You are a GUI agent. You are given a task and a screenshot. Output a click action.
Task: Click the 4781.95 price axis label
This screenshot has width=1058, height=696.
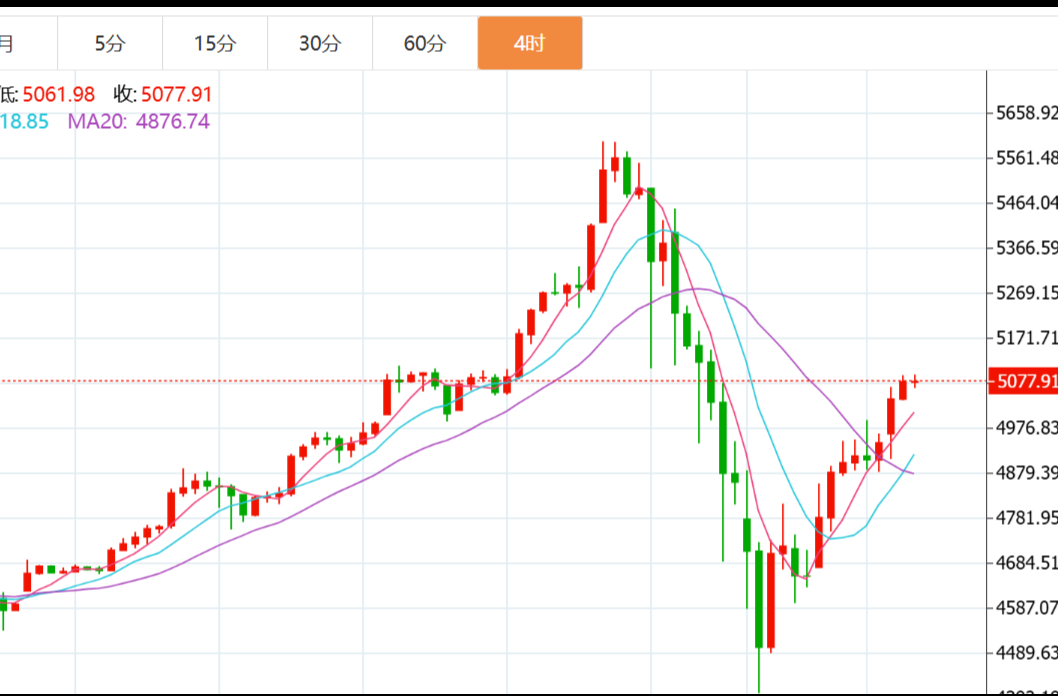1025,517
